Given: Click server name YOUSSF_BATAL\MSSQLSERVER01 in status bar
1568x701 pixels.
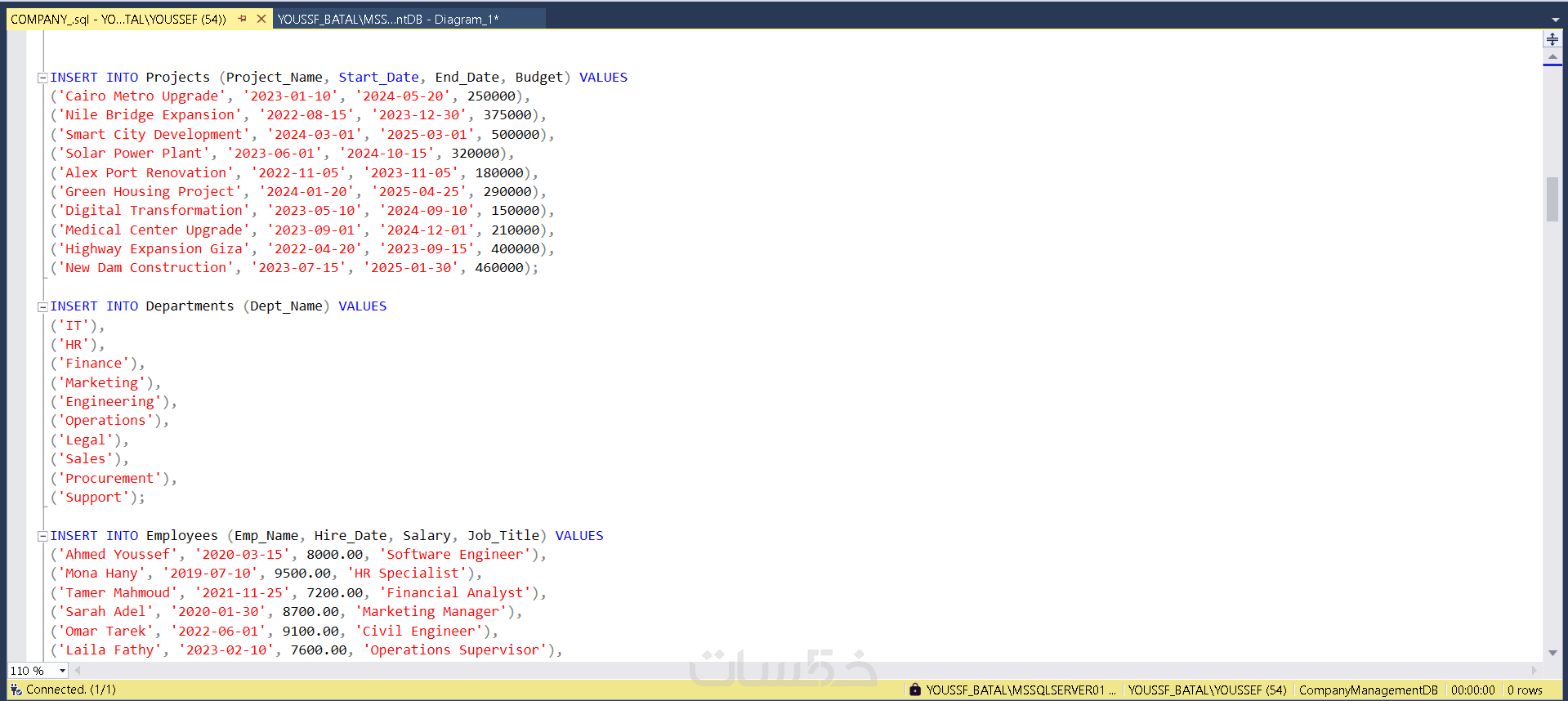Looking at the screenshot, I should pos(1021,690).
